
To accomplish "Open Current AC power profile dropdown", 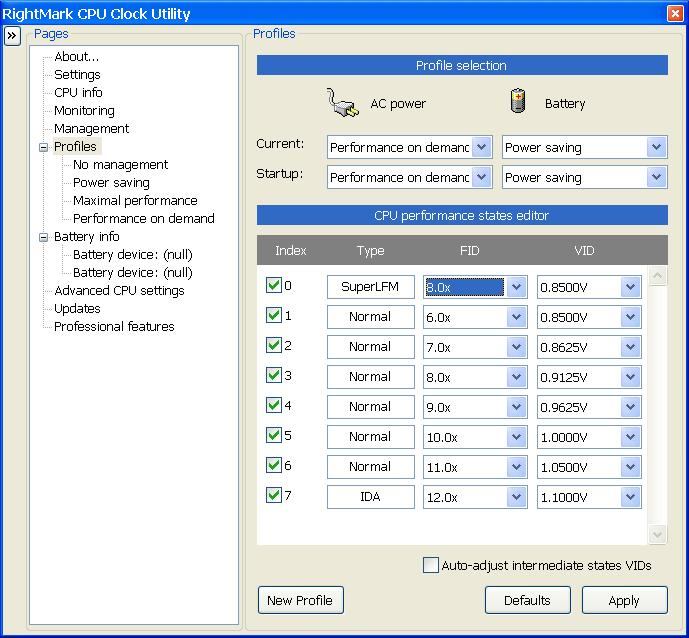I will click(482, 147).
